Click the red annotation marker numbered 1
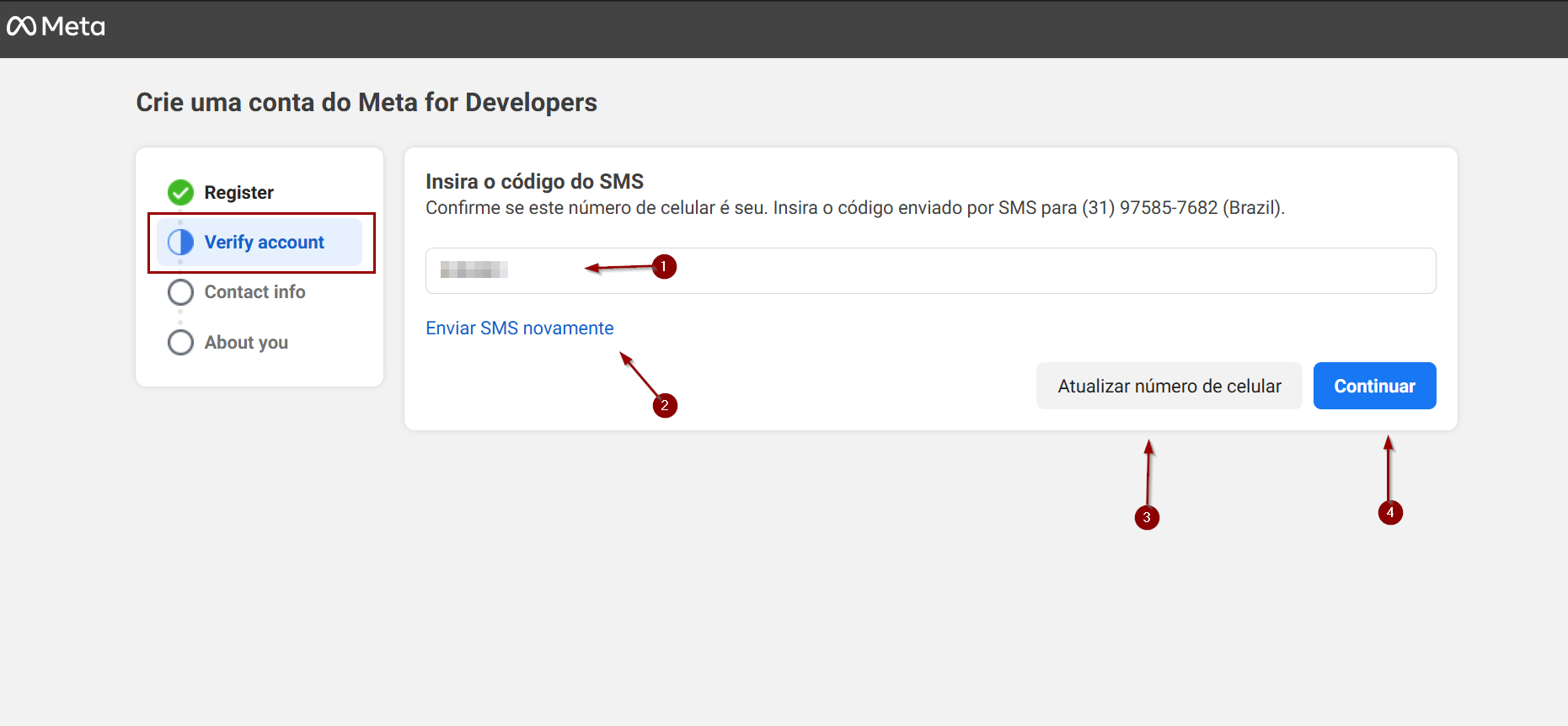The height and width of the screenshot is (726, 1568). click(x=664, y=267)
